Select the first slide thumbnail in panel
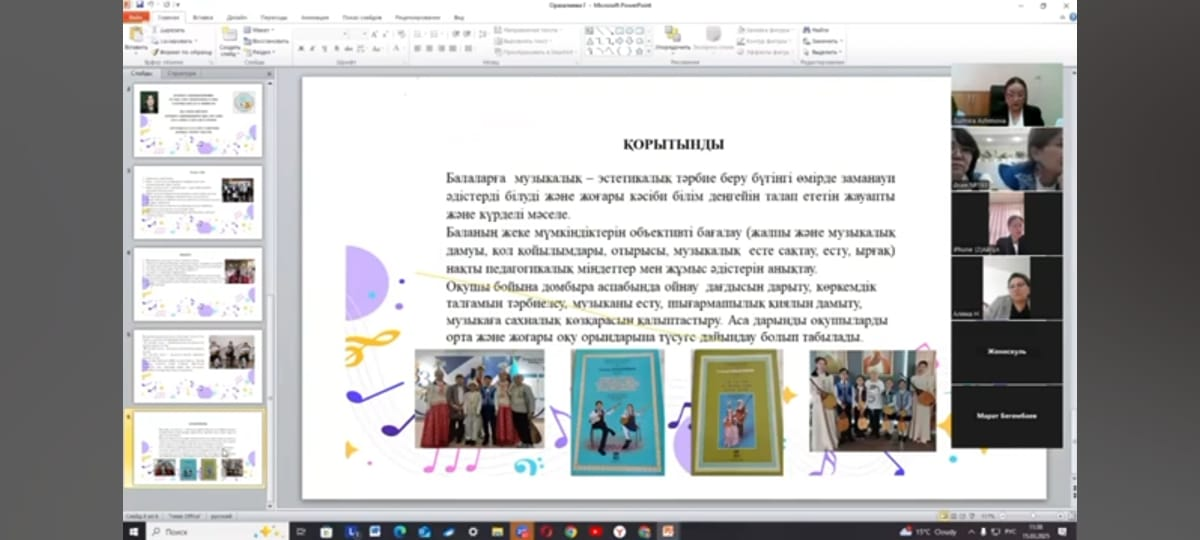 (x=197, y=119)
